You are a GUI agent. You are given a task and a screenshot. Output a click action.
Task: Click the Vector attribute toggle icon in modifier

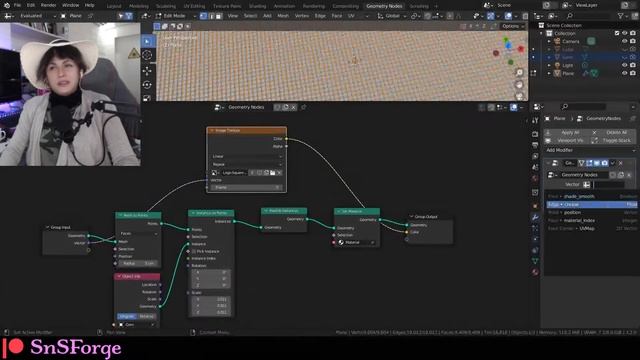click(587, 184)
